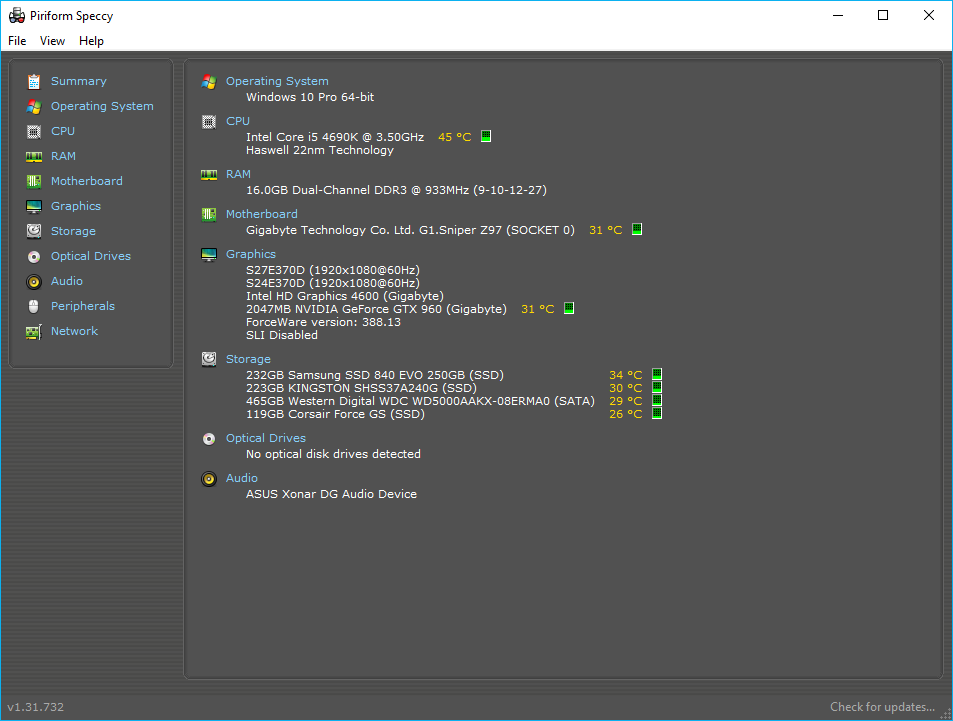Click the RAM icon in the main panel
Screen dimensions: 953x721
[x=209, y=174]
